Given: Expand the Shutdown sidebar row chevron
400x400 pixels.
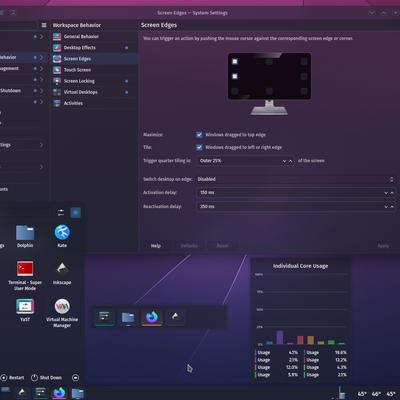Looking at the screenshot, I should pos(41,91).
